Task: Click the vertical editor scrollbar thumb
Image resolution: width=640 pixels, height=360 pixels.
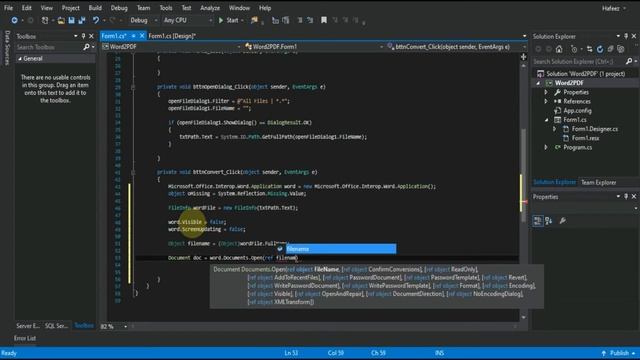Action: (x=524, y=176)
